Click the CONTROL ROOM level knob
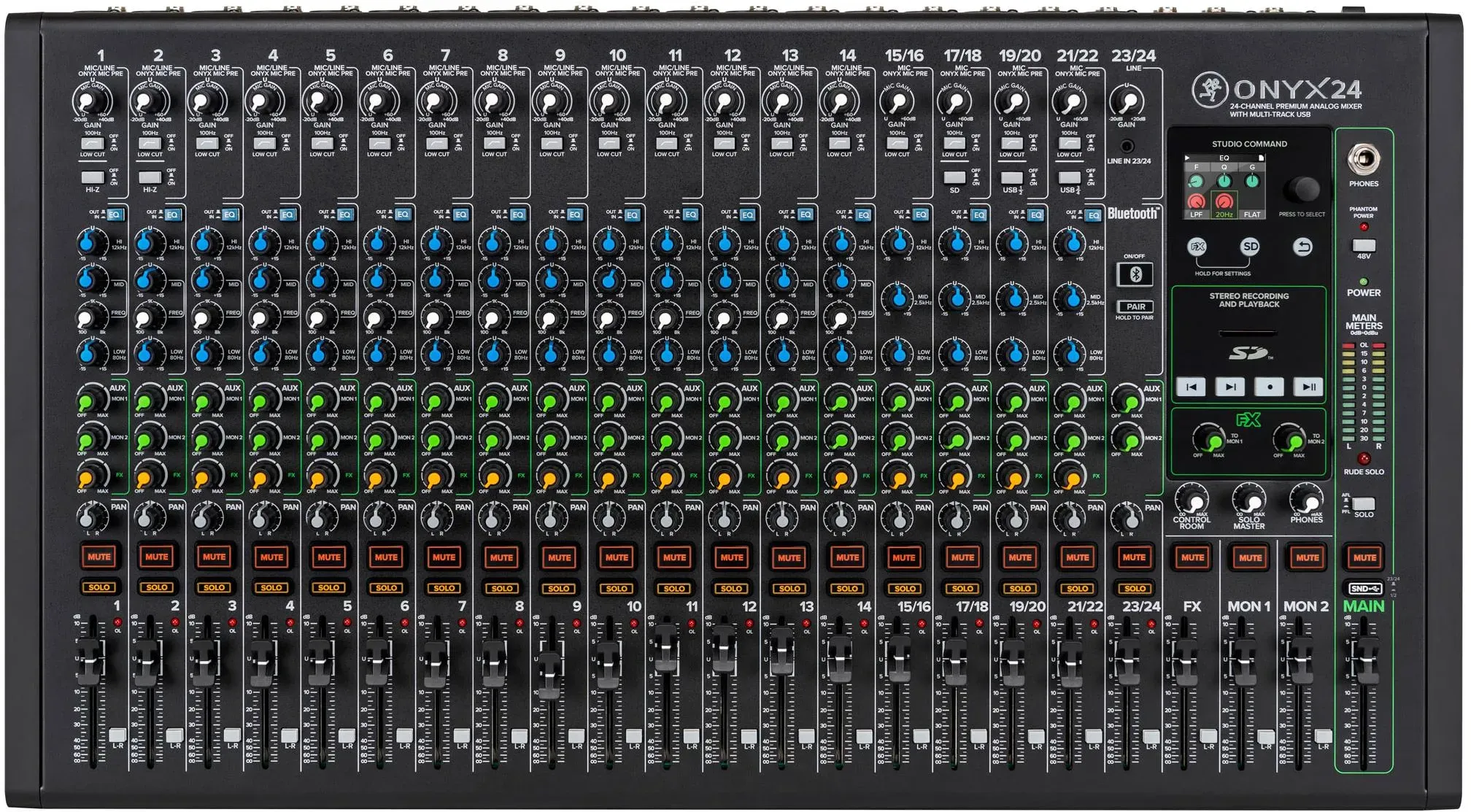This screenshot has height=812, width=1471. tap(1192, 502)
